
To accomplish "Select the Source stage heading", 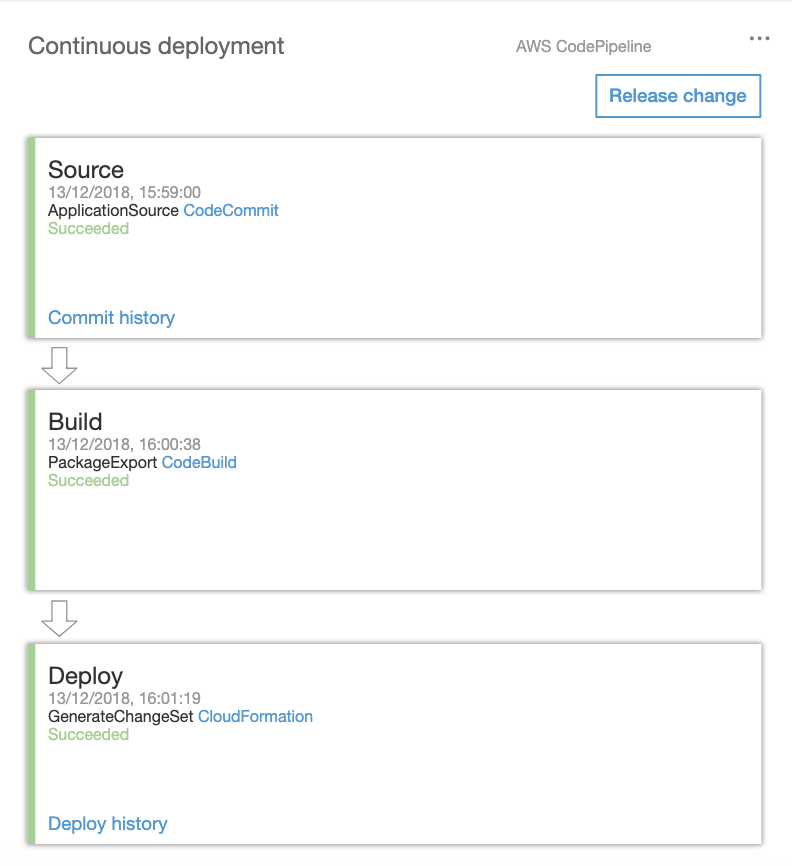I will [x=86, y=170].
